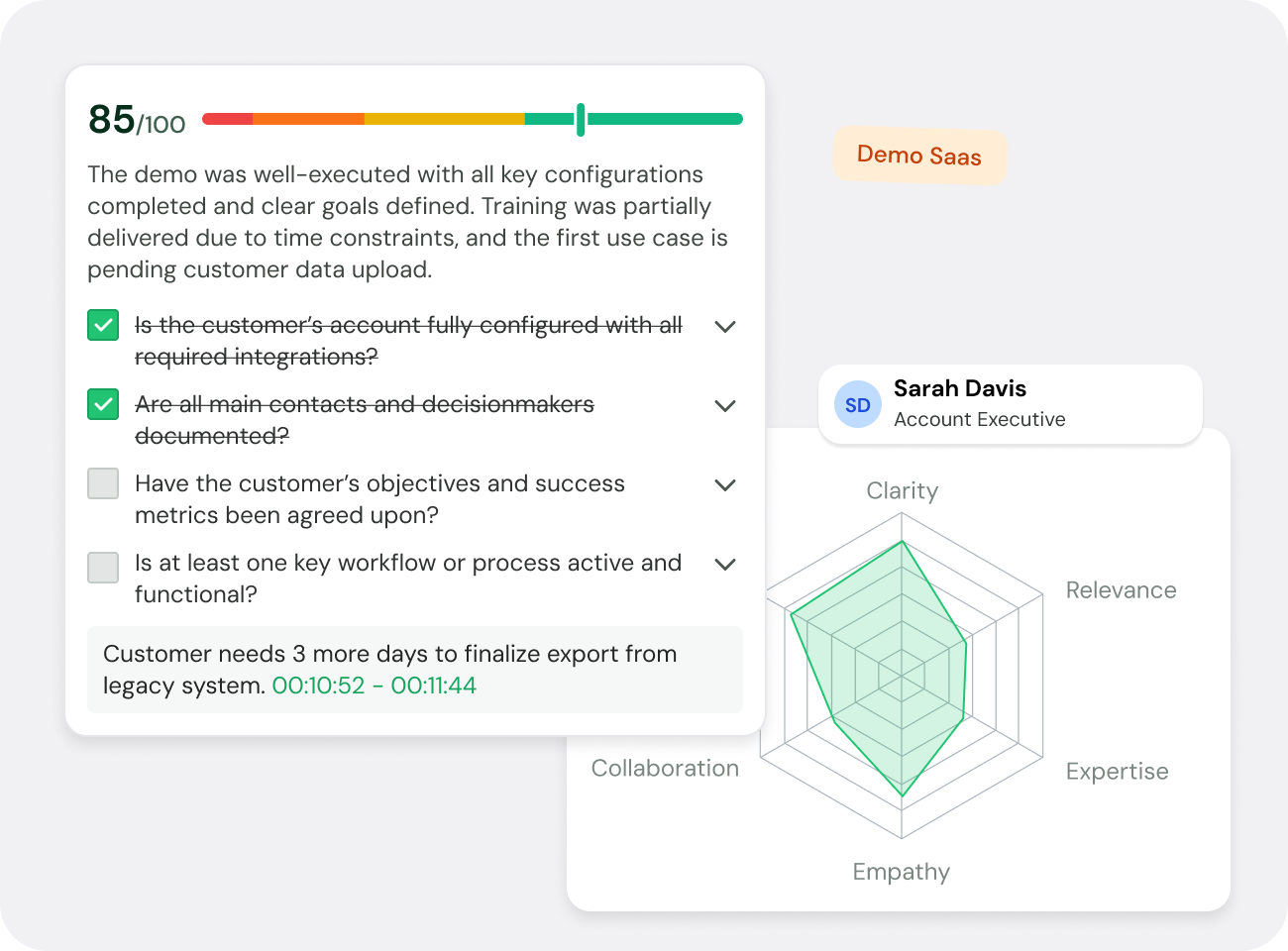The width and height of the screenshot is (1288, 951).
Task: Expand the key workflow functional question
Action: point(725,564)
